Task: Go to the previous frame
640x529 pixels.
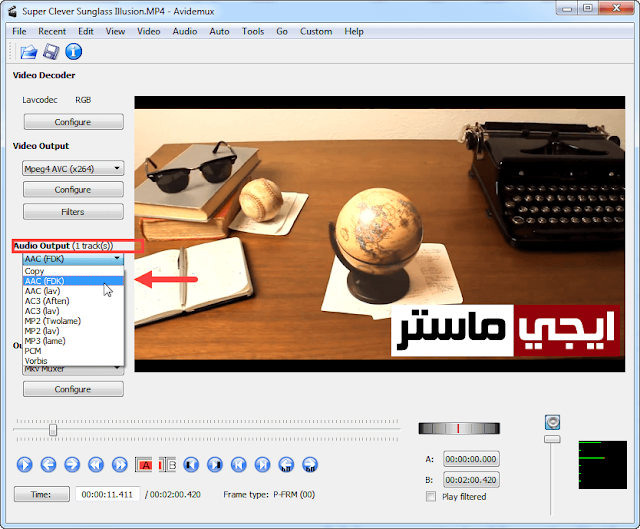Action: tap(48, 465)
